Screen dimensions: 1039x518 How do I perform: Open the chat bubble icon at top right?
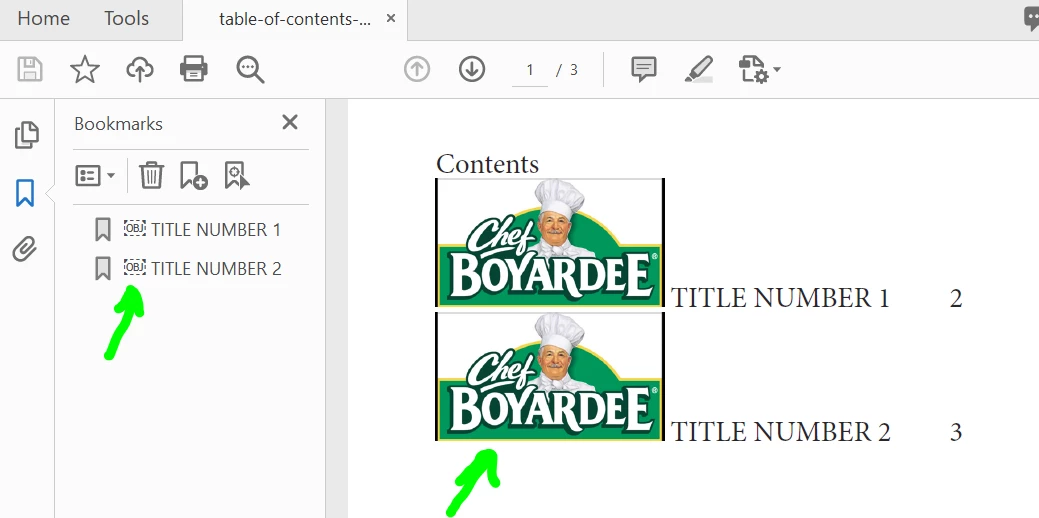pos(1031,19)
